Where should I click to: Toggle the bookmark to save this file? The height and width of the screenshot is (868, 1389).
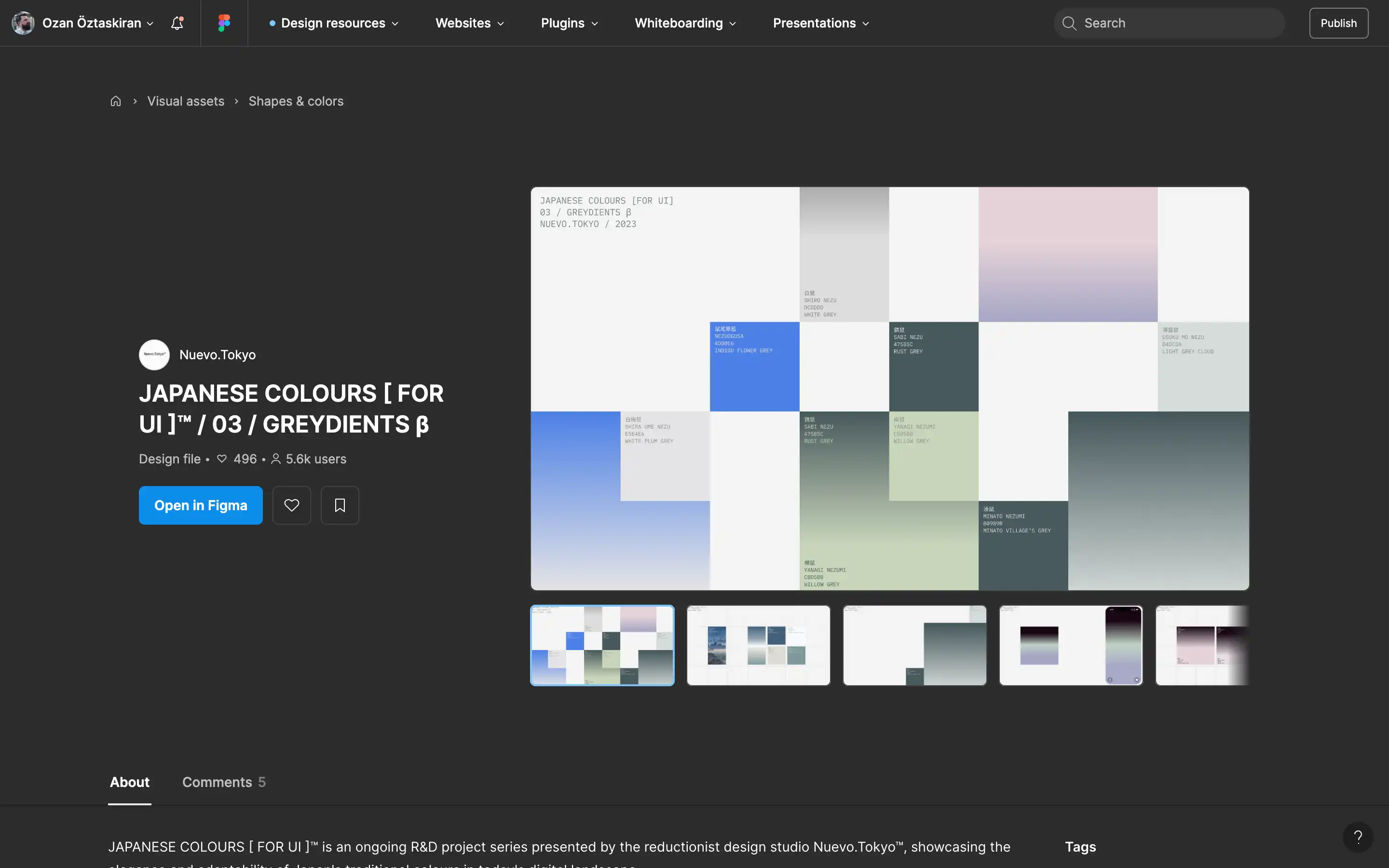[x=340, y=505]
